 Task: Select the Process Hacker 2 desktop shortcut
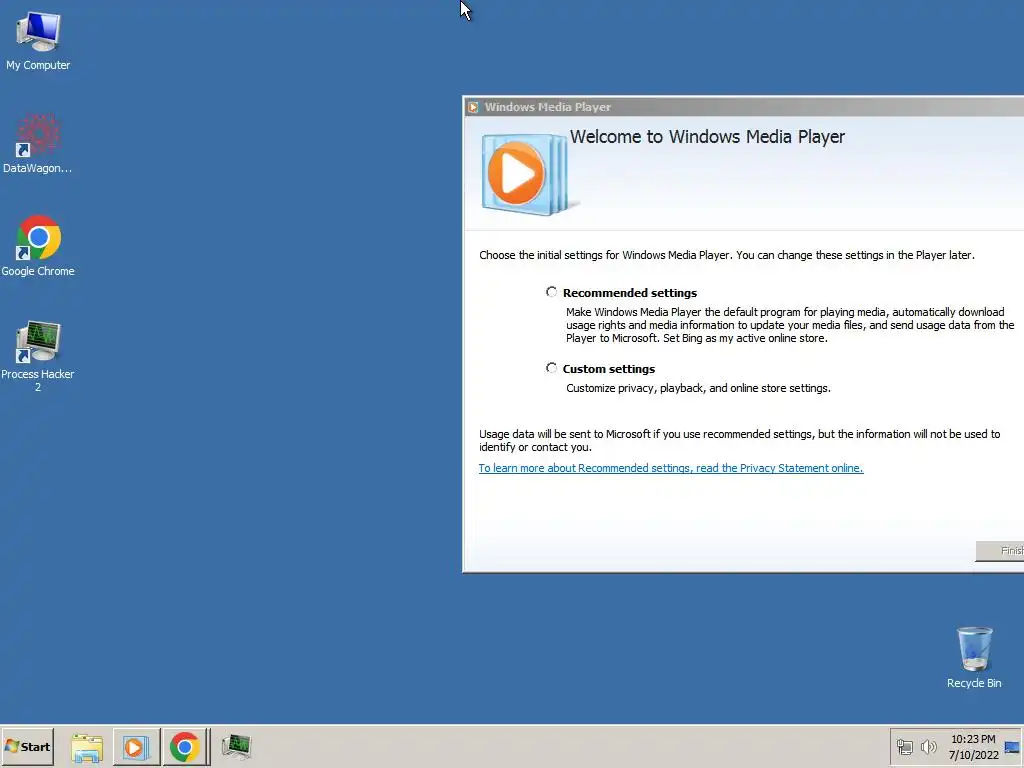pyautogui.click(x=38, y=356)
